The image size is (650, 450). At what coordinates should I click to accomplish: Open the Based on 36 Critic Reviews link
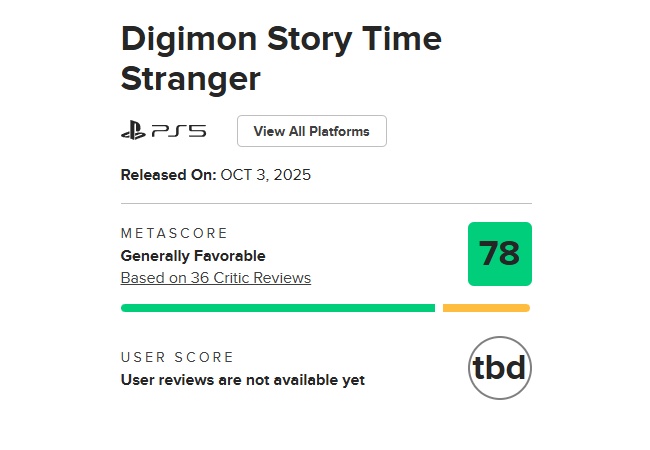click(x=215, y=278)
